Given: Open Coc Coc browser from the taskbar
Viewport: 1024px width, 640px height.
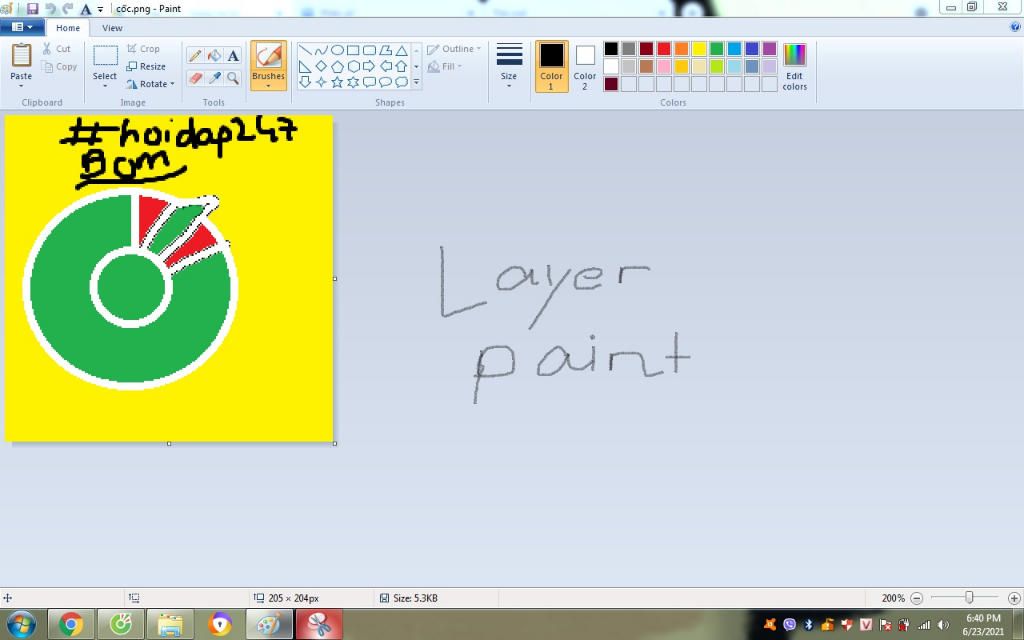Looking at the screenshot, I should [x=120, y=625].
